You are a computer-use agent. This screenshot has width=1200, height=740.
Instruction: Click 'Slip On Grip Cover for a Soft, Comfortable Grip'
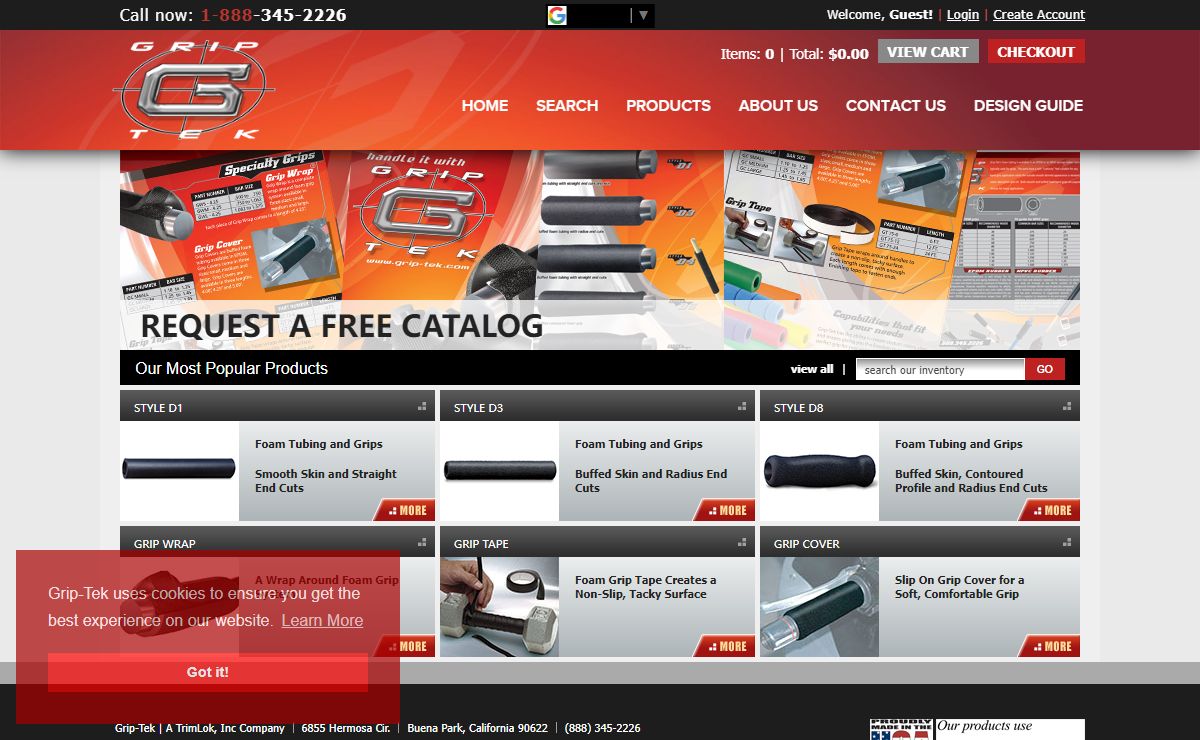[960, 587]
